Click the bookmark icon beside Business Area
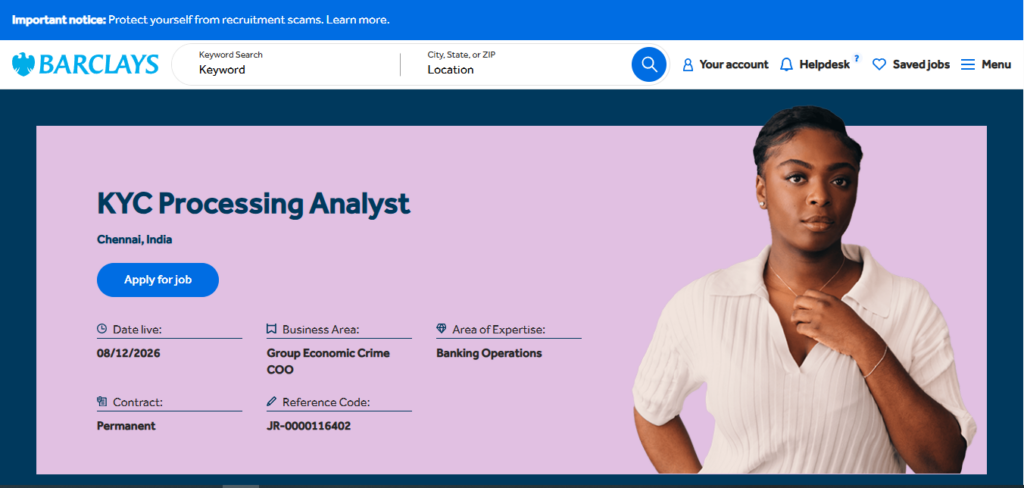1024x488 pixels. click(272, 329)
